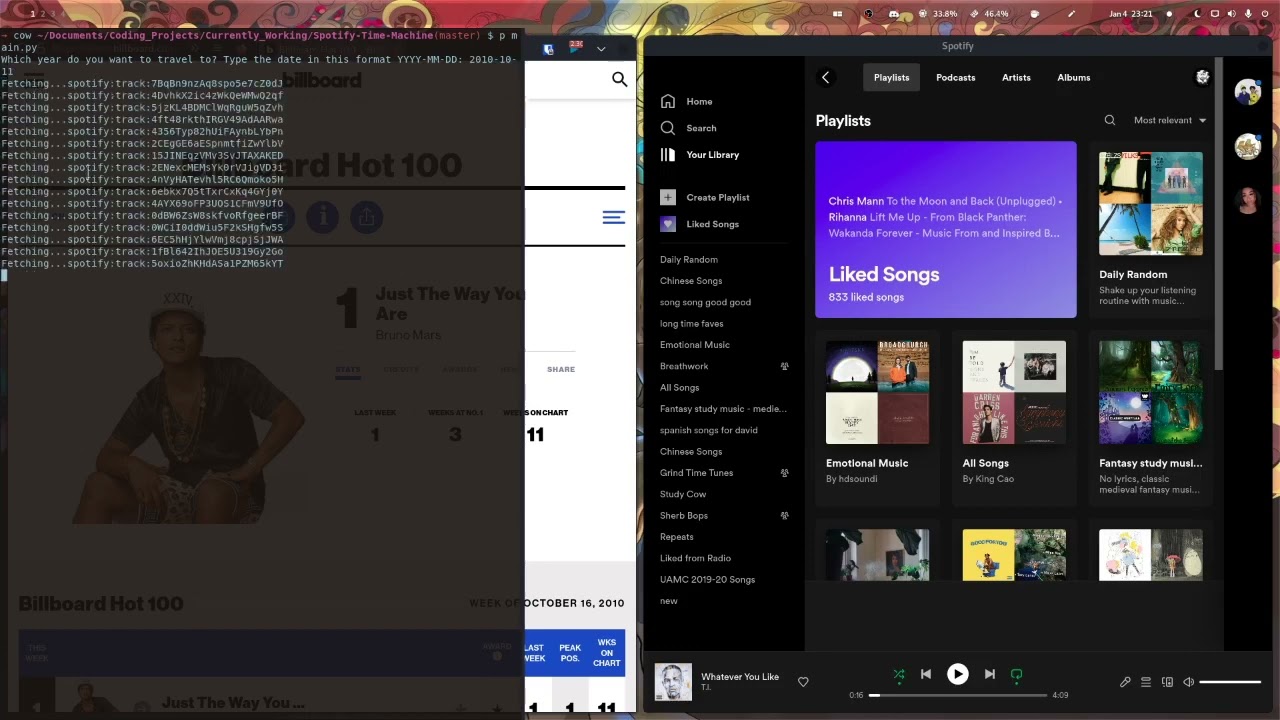Select Daily Random in sidebar list
Image resolution: width=1280 pixels, height=720 pixels.
[x=689, y=260]
